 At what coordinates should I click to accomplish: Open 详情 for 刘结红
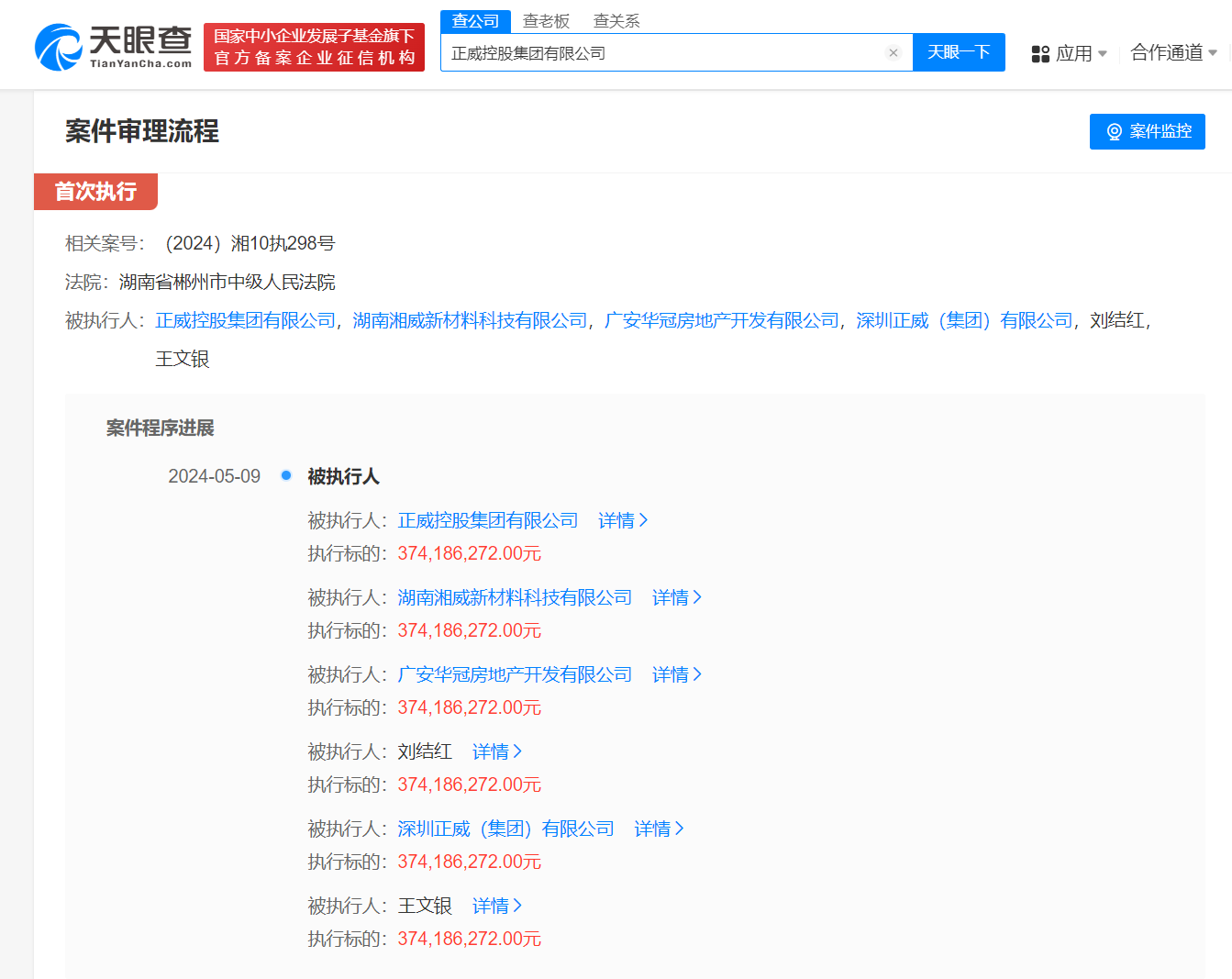point(496,751)
